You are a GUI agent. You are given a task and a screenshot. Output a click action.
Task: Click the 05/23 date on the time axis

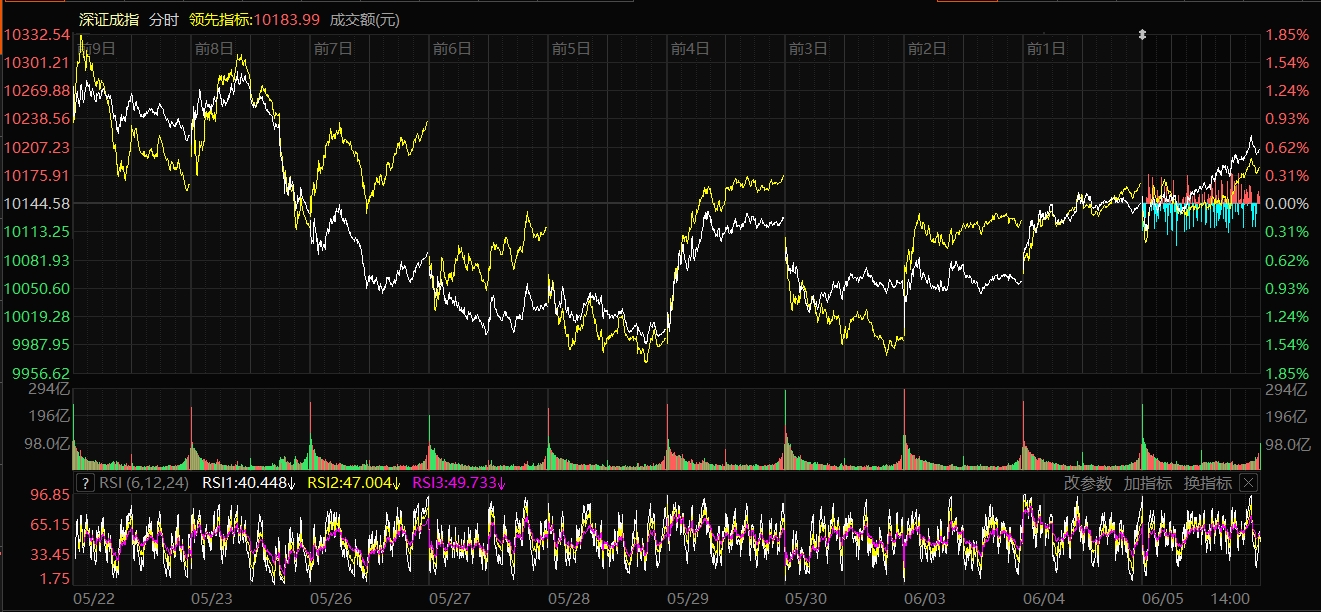pos(211,598)
